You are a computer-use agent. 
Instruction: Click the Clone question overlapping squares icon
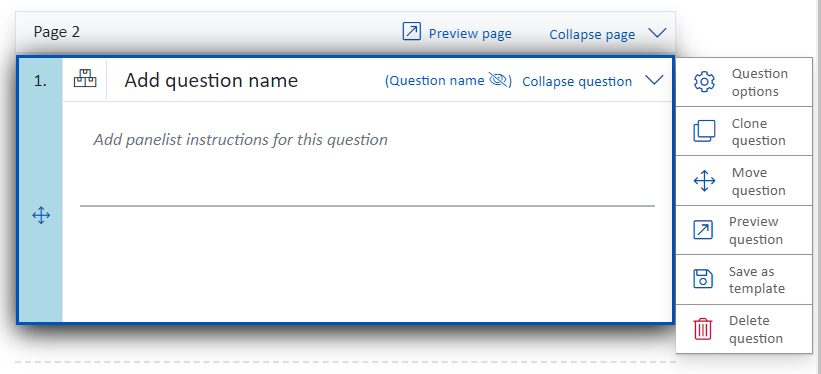704,131
